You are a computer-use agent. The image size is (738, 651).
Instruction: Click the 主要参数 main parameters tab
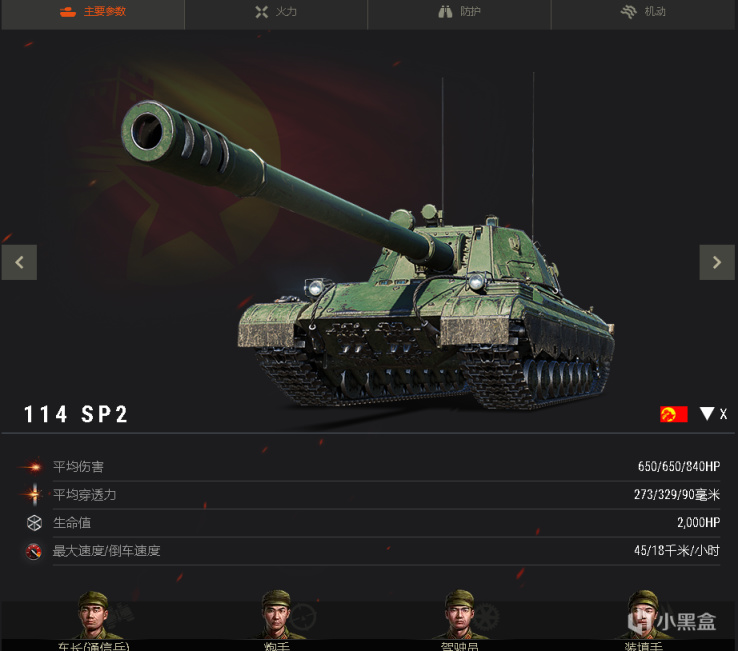tap(93, 12)
